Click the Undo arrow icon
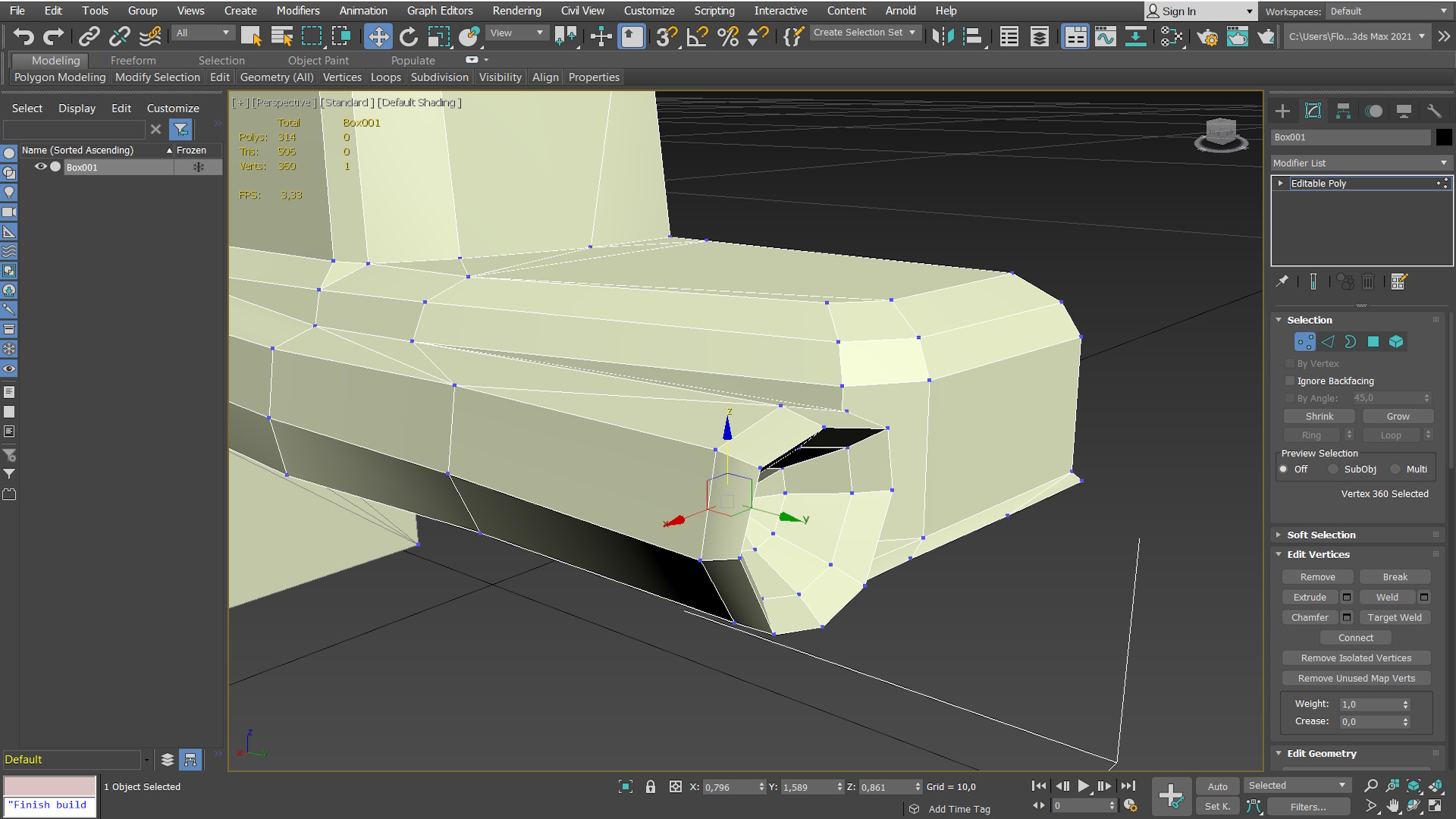This screenshot has height=819, width=1456. pos(24,36)
